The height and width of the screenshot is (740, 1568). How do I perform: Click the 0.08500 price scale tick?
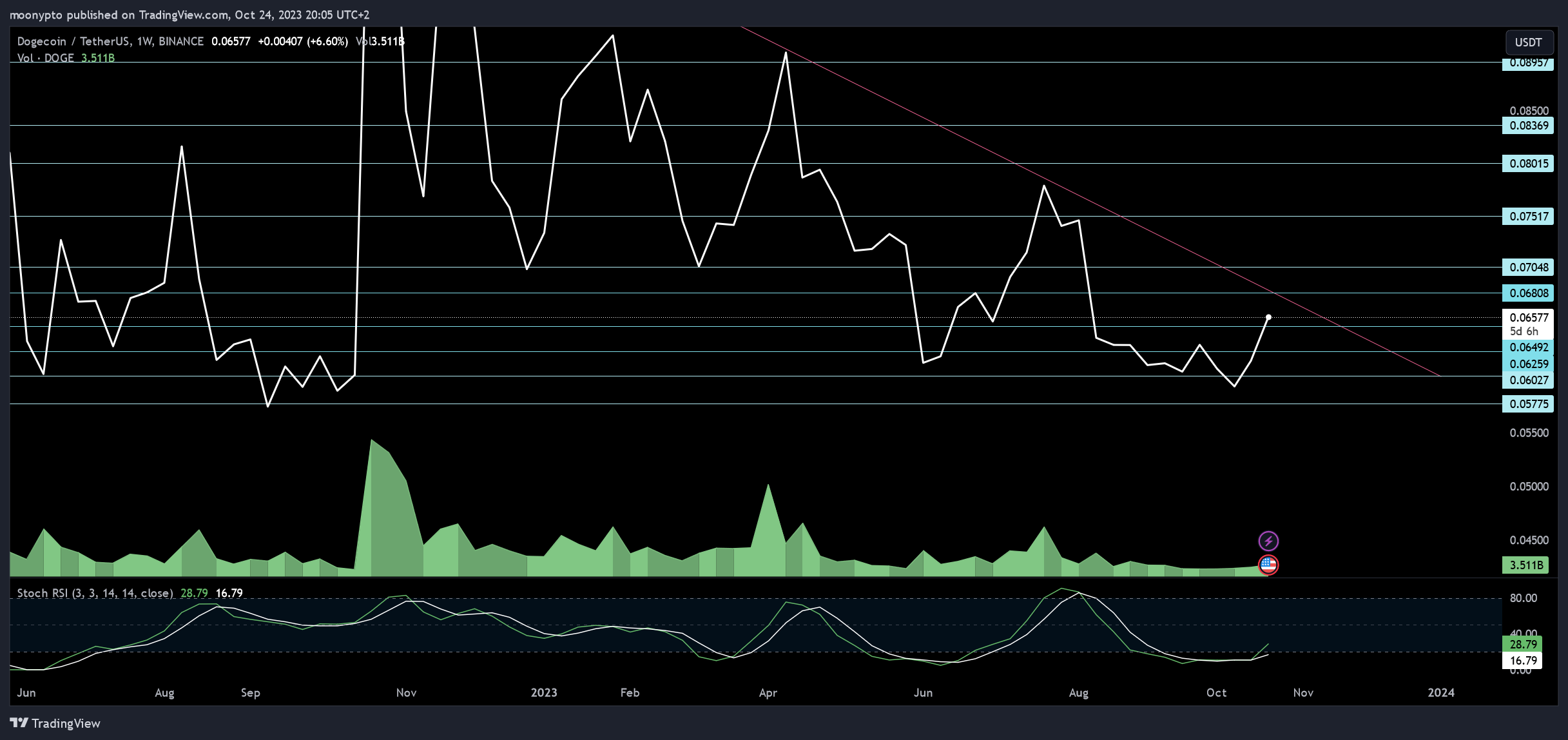coord(1529,111)
